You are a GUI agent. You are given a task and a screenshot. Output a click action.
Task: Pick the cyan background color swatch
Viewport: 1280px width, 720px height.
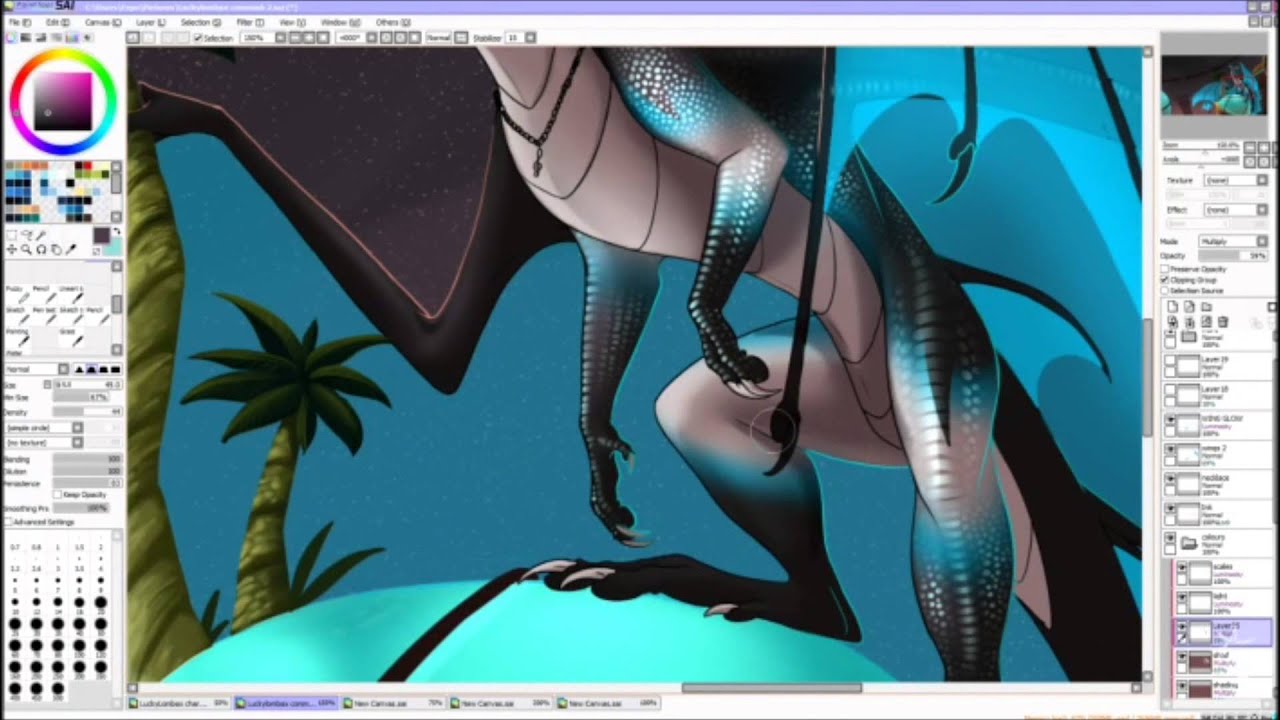[113, 246]
